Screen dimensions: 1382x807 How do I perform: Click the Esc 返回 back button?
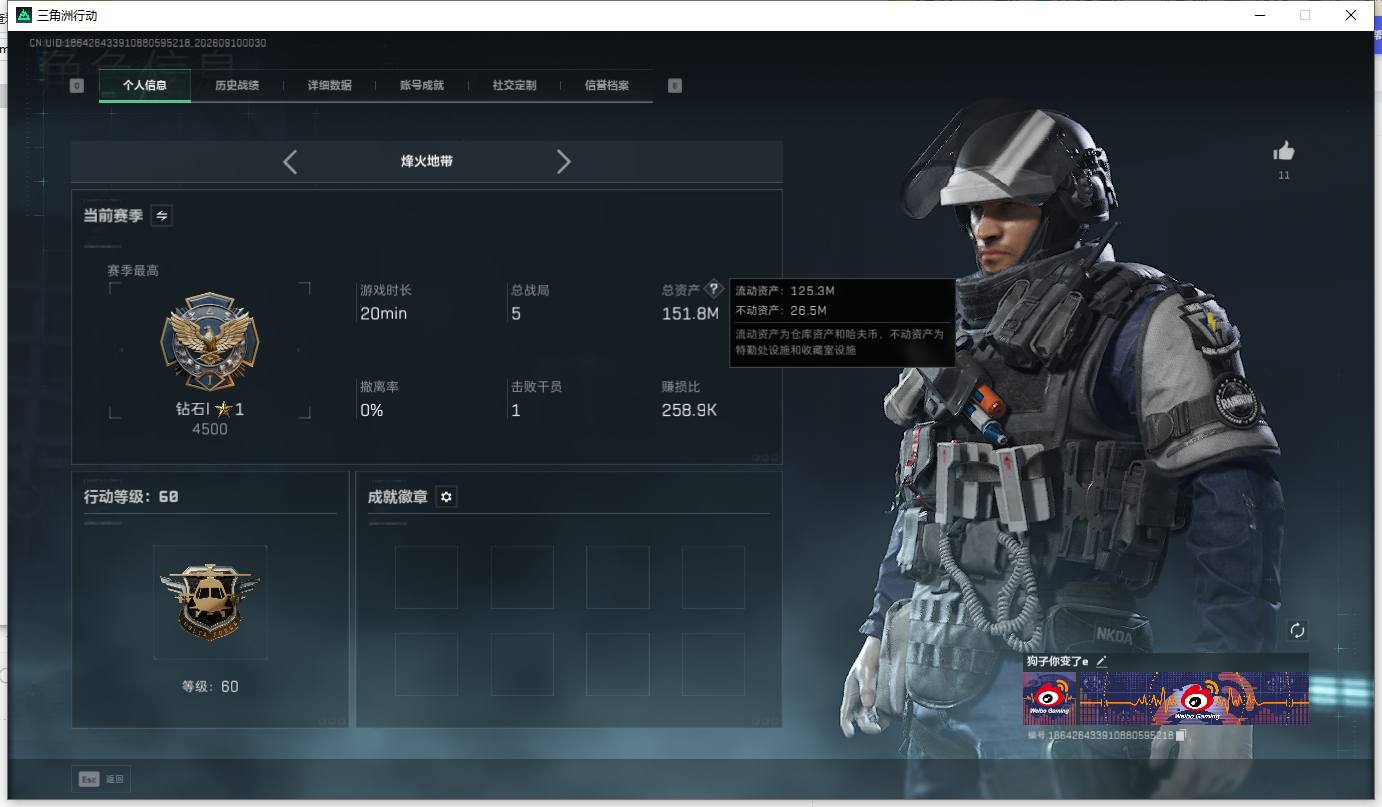[101, 779]
